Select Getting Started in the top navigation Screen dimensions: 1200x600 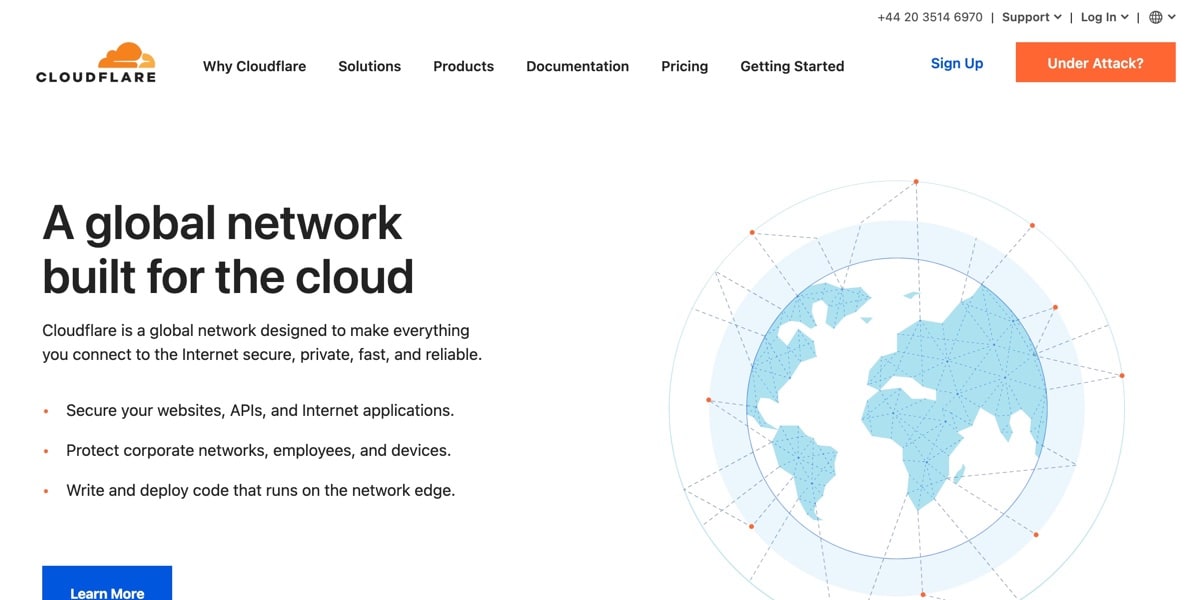[792, 66]
